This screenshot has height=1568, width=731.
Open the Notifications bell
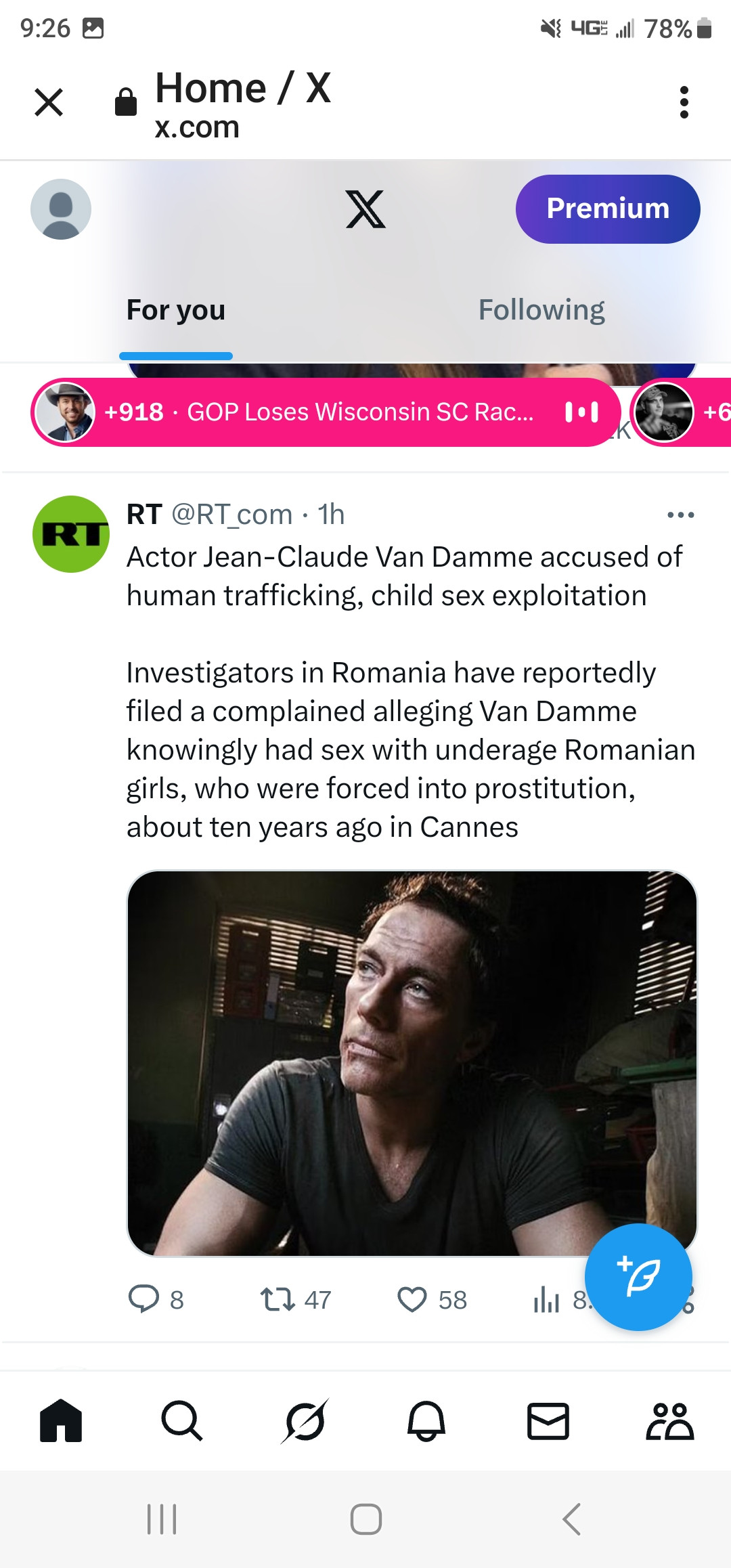pos(426,1420)
